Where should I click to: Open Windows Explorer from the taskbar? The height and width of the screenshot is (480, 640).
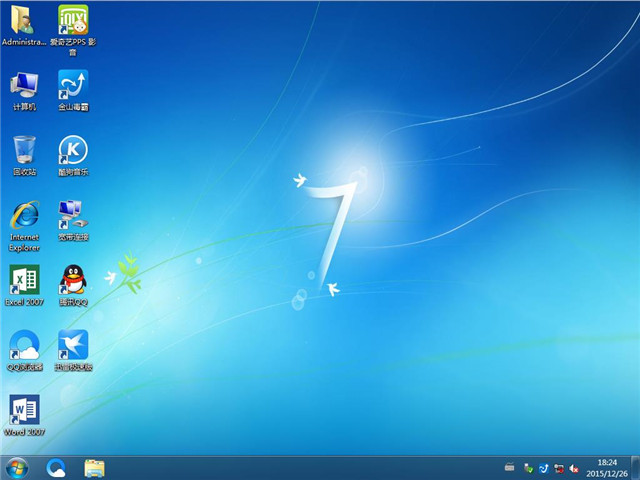click(x=94, y=468)
